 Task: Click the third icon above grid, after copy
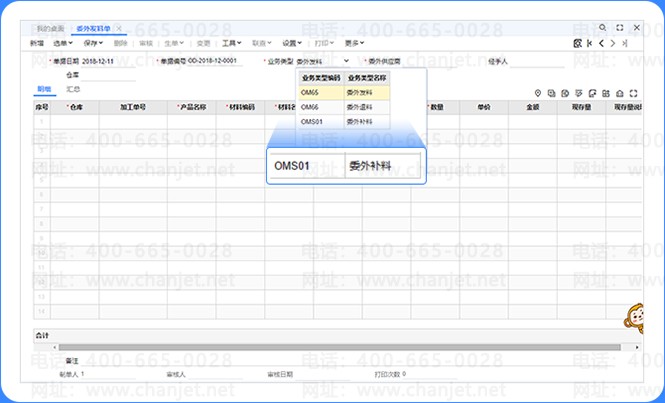(x=565, y=93)
